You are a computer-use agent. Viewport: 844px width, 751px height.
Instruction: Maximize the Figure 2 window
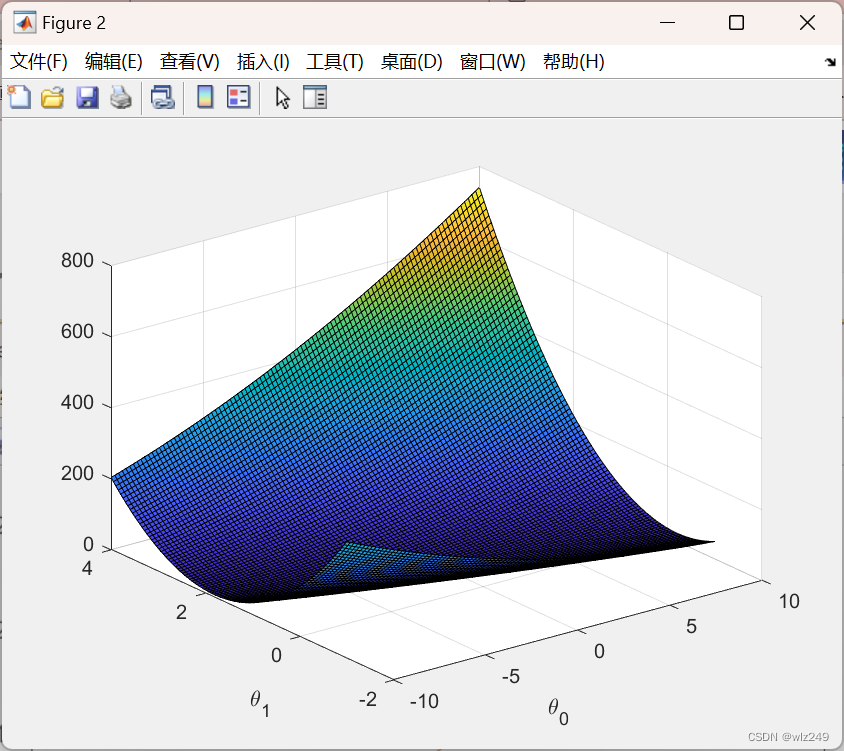[x=736, y=23]
